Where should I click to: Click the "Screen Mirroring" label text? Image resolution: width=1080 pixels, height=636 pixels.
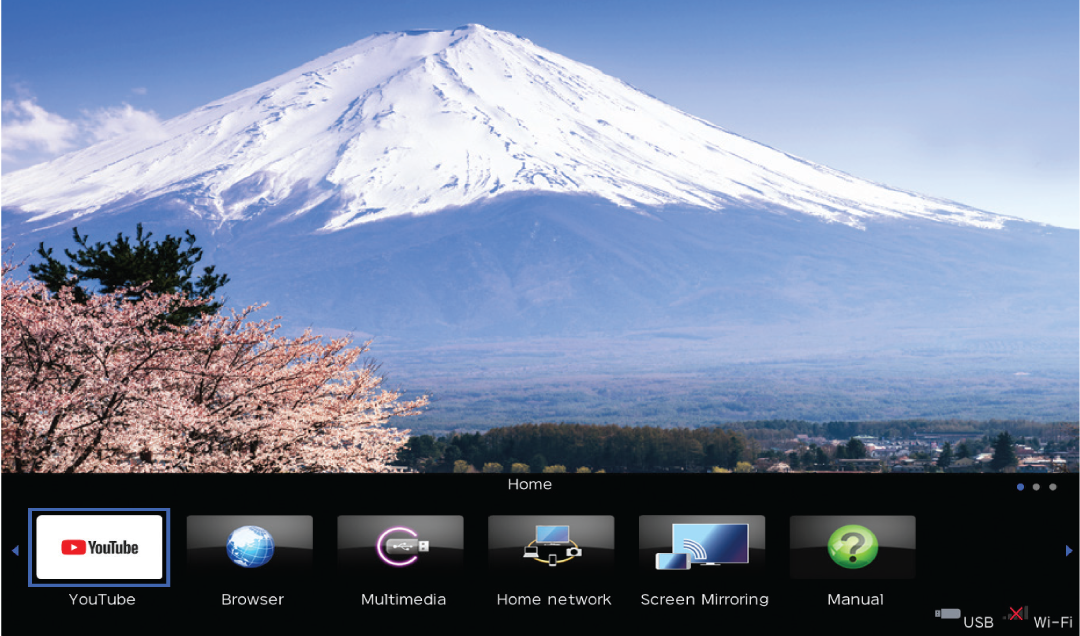pyautogui.click(x=705, y=599)
